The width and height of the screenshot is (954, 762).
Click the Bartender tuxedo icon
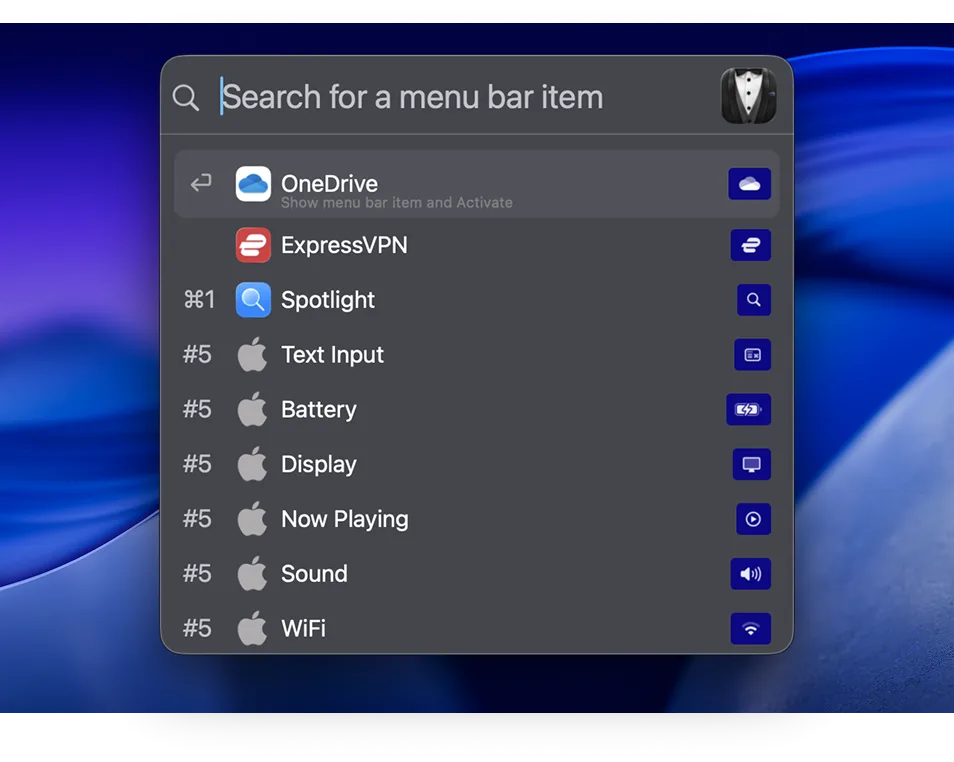coord(748,96)
